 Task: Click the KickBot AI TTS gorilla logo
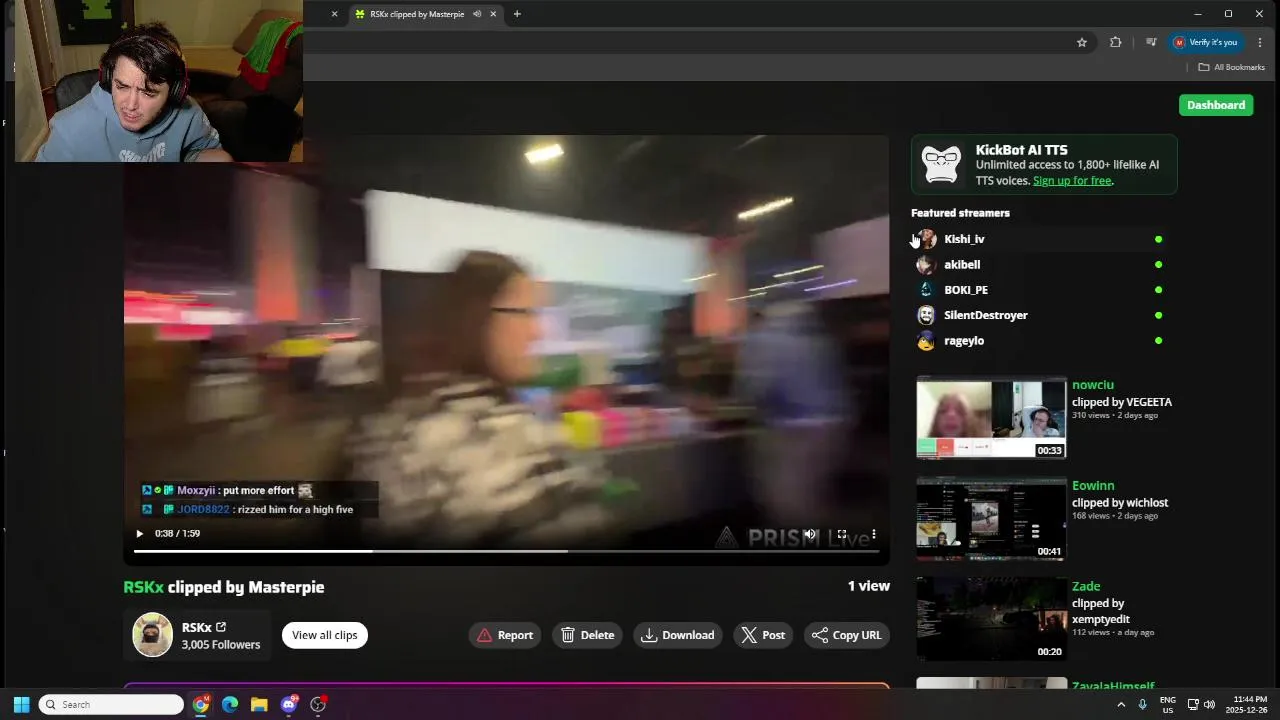click(x=942, y=165)
